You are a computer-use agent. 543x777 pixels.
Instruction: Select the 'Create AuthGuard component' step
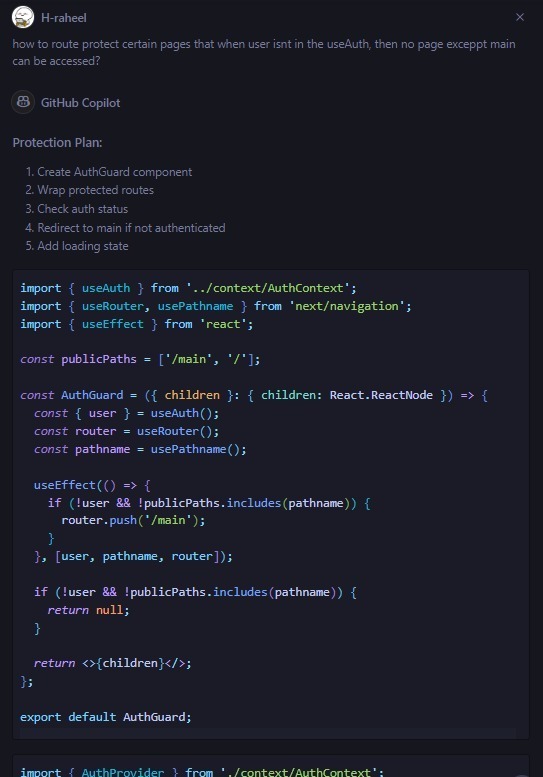109,172
